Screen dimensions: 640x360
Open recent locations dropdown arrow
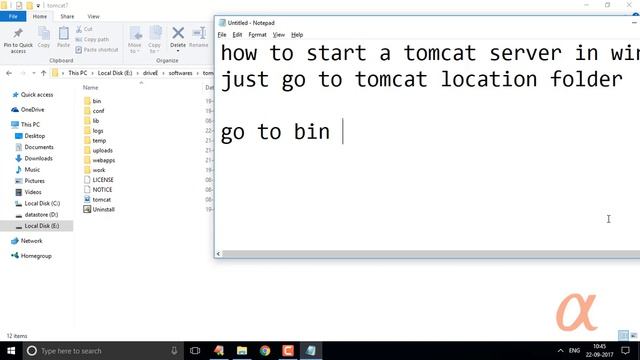pyautogui.click(x=33, y=73)
